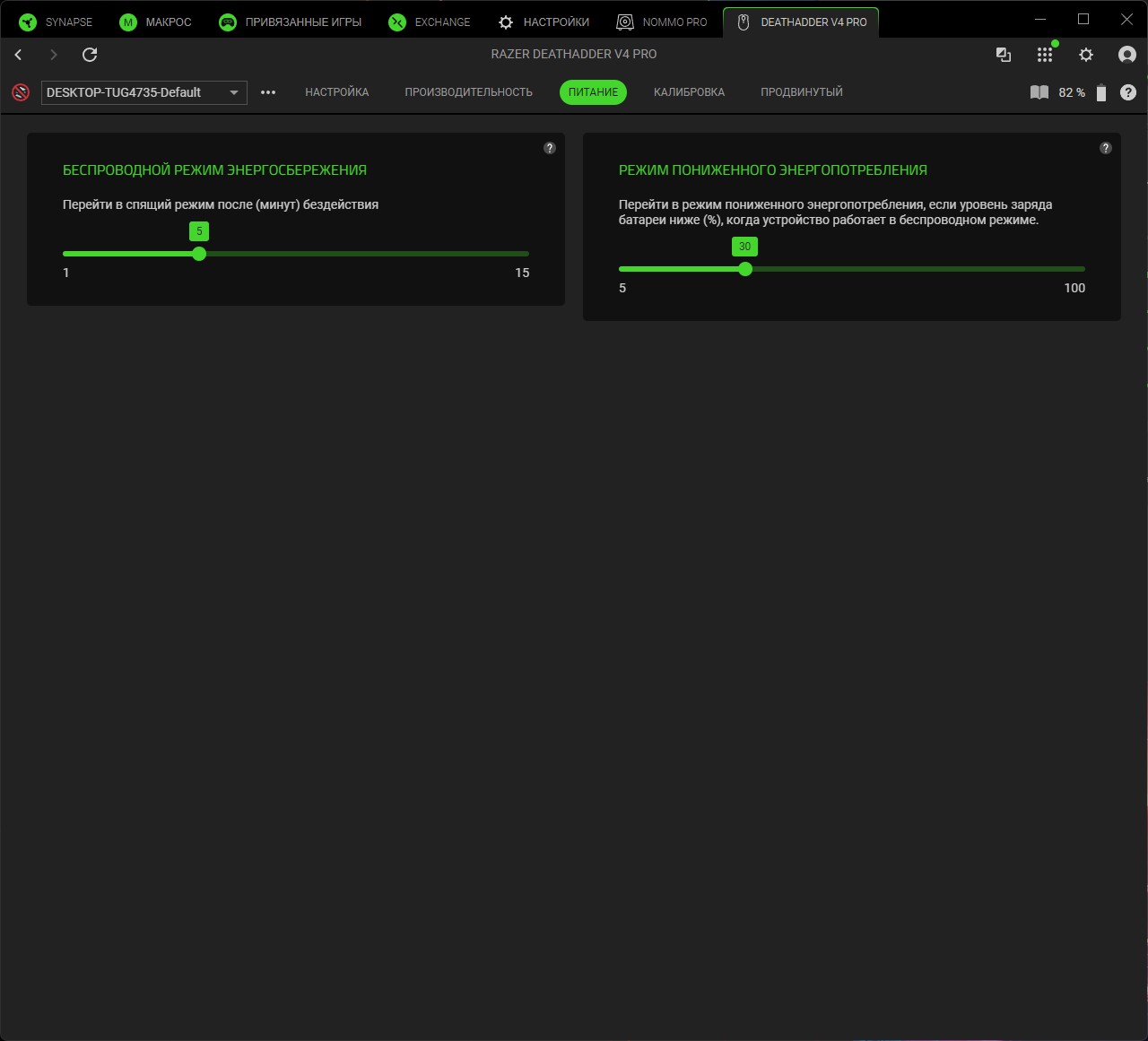Click the Nommo Pro speaker icon
Screen dimensions: 1148x1041
(x=625, y=22)
